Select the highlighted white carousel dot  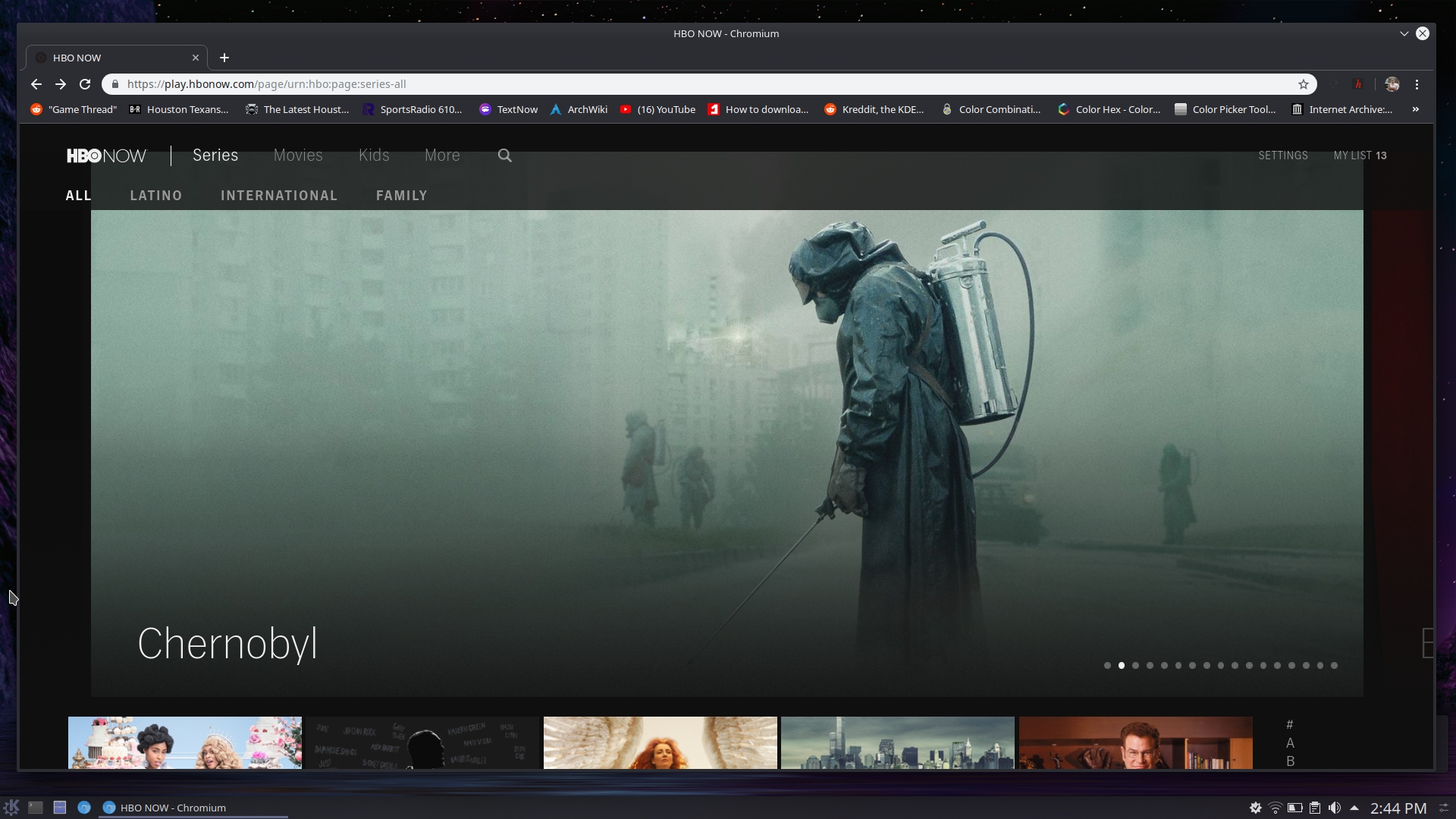(1122, 666)
